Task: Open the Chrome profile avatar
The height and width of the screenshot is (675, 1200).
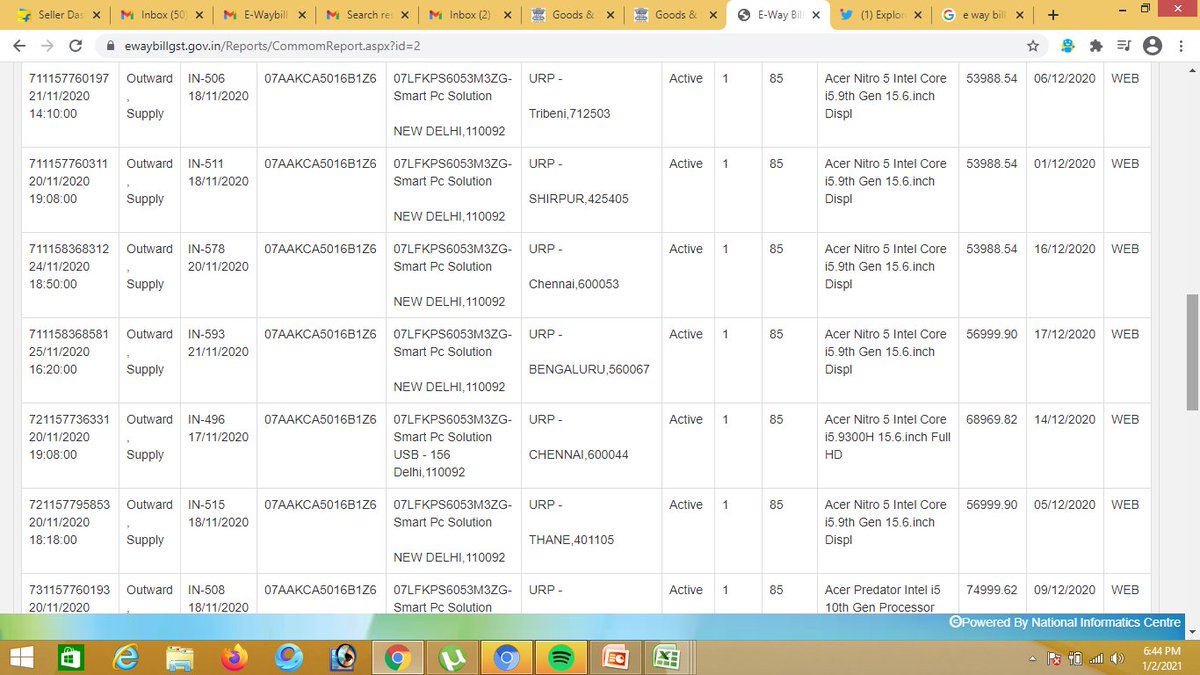Action: 1154,46
